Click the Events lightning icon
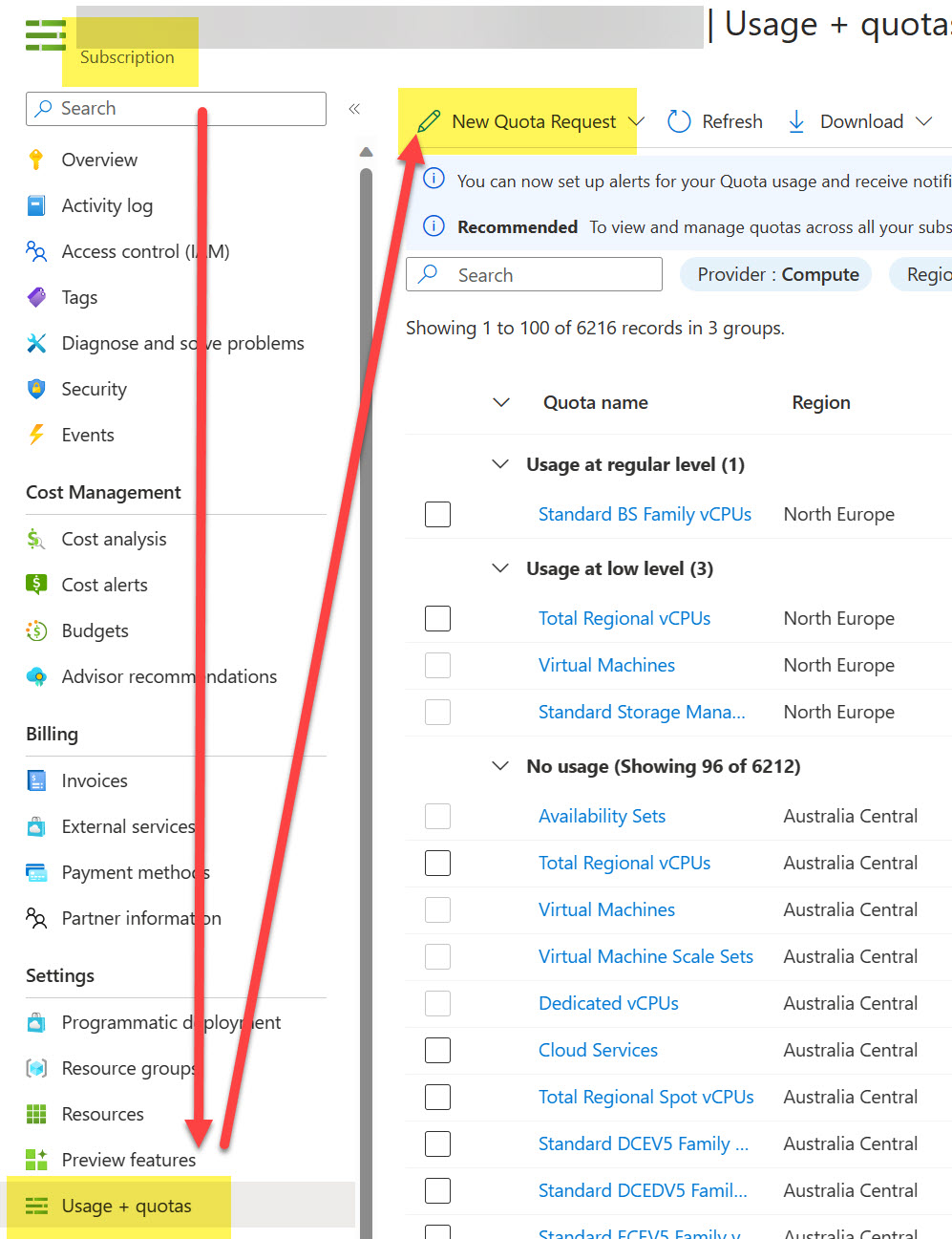The width and height of the screenshot is (952, 1239). (x=35, y=435)
